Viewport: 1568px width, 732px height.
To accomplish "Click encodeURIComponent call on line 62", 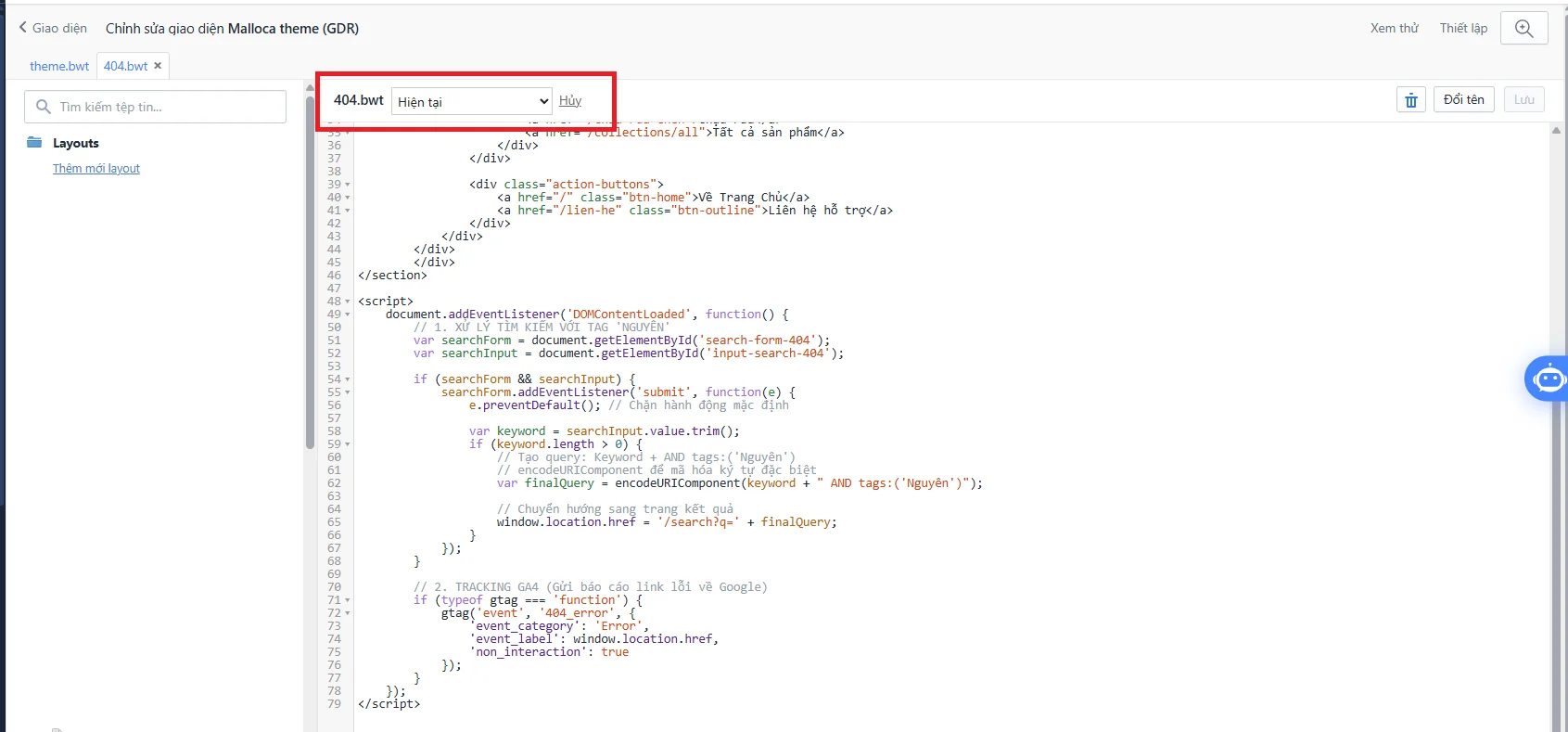I will click(678, 483).
